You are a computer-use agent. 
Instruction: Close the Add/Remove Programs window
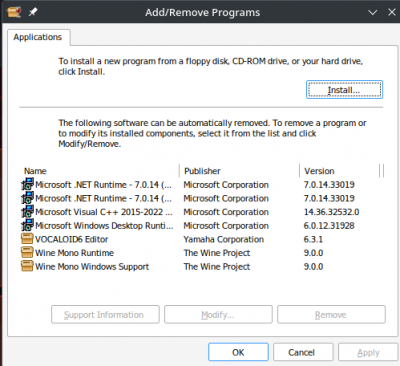pyautogui.click(x=392, y=12)
